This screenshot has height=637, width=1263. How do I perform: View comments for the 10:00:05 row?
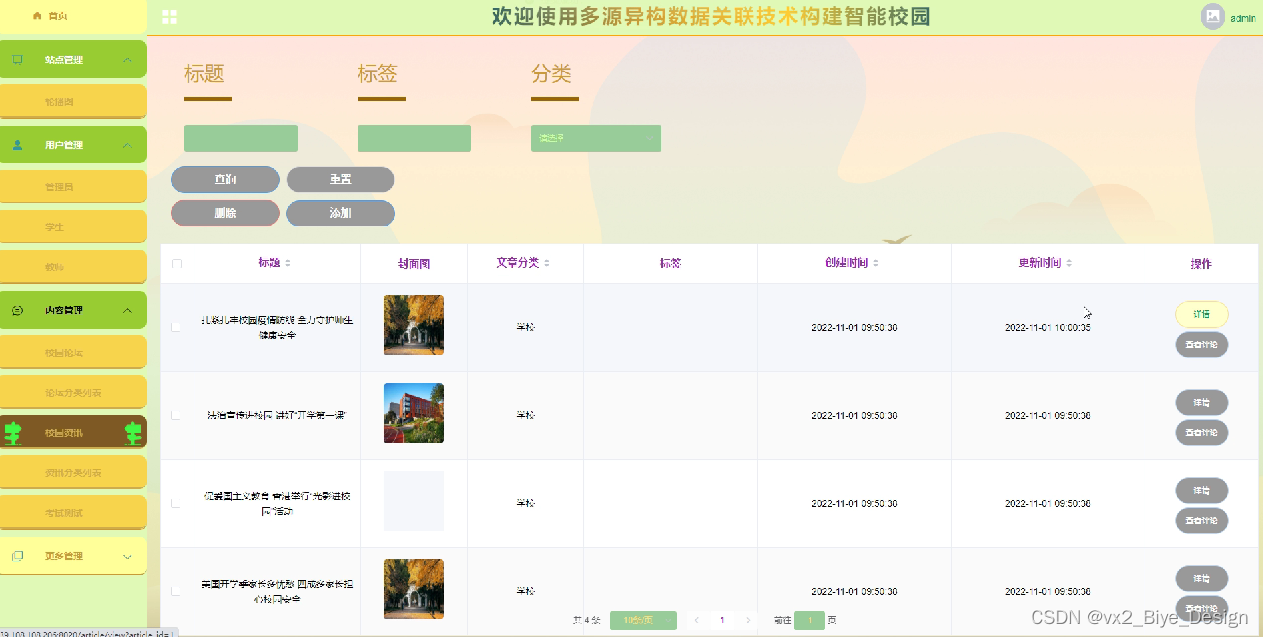(x=1202, y=345)
